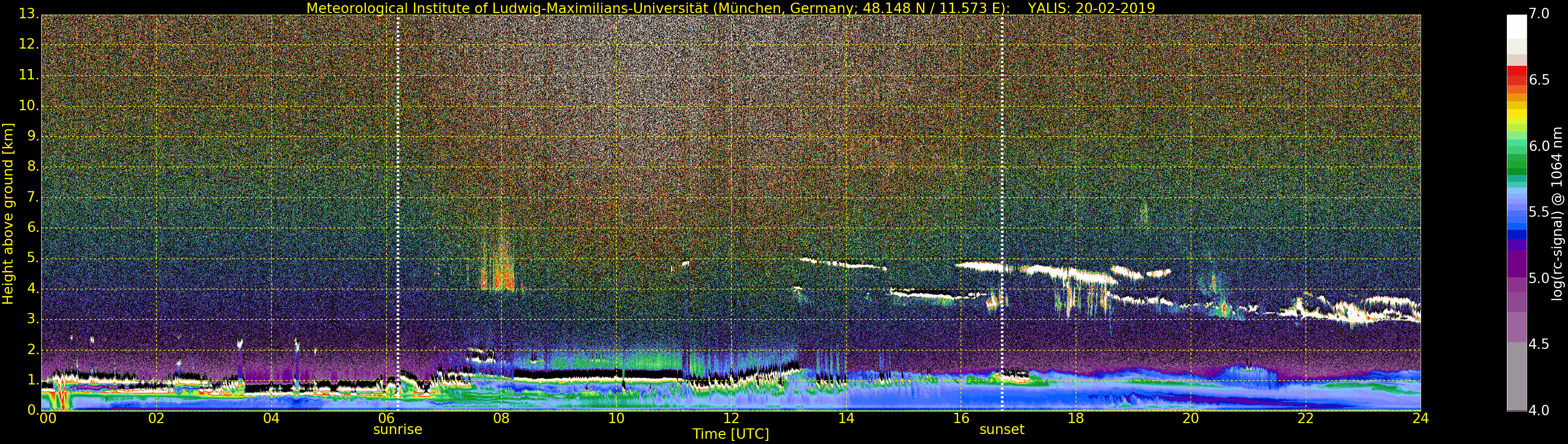Click the 'log(rc-signal) @ 1064 nm' colorbar label
This screenshot has height=444, width=1568.
(1557, 213)
